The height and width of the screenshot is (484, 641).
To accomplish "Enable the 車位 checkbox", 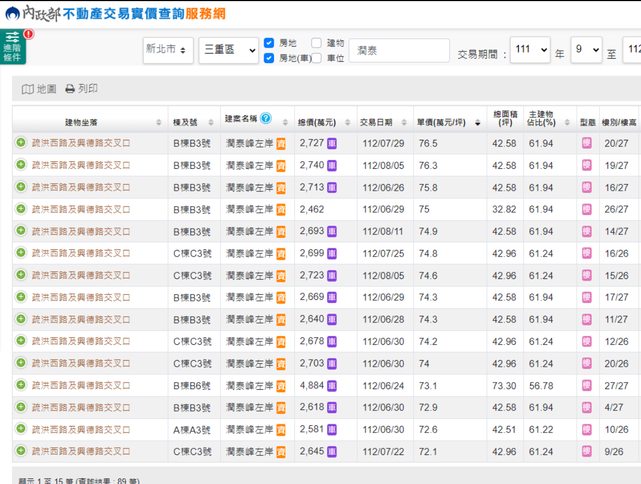I will click(x=316, y=58).
